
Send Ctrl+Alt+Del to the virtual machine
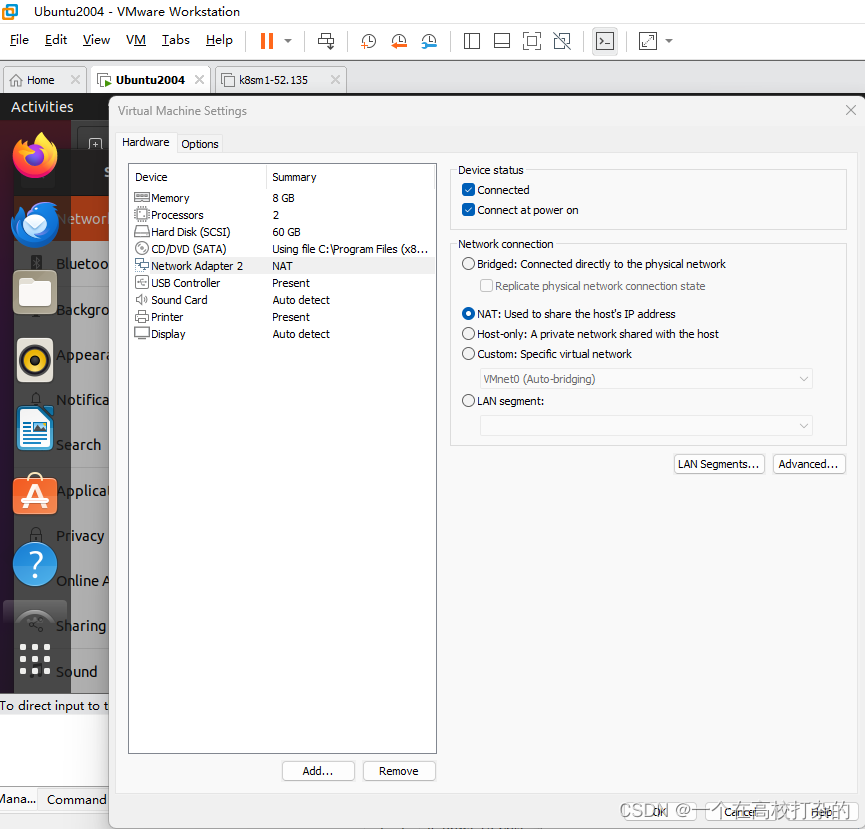pos(326,41)
